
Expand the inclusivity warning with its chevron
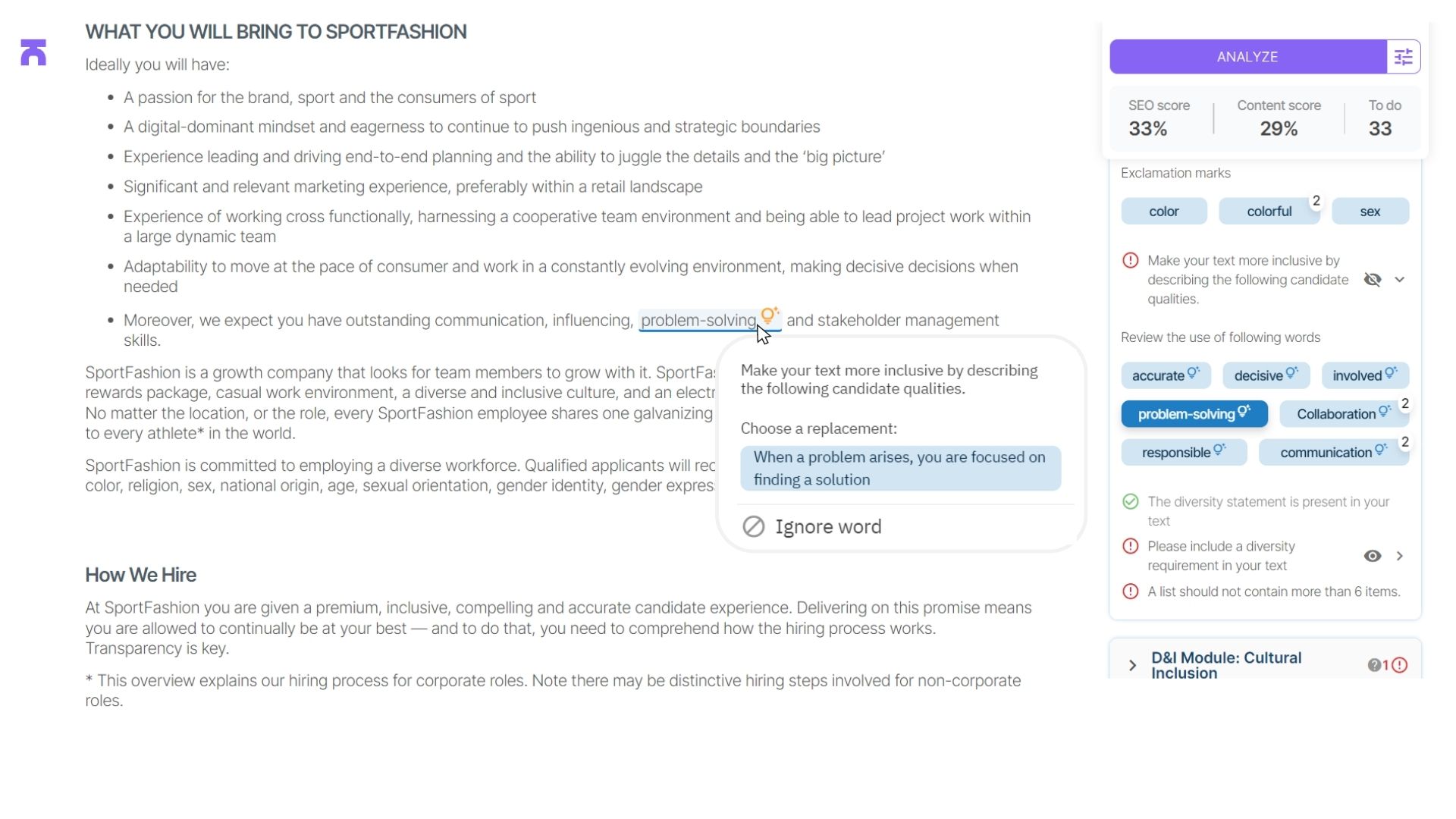[x=1401, y=279]
